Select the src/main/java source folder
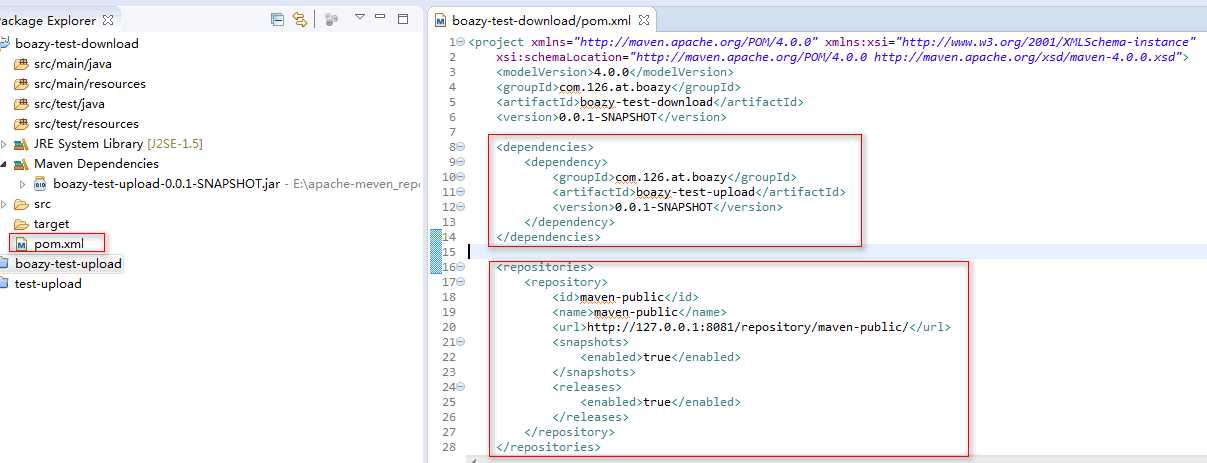The image size is (1207, 463). 73,63
